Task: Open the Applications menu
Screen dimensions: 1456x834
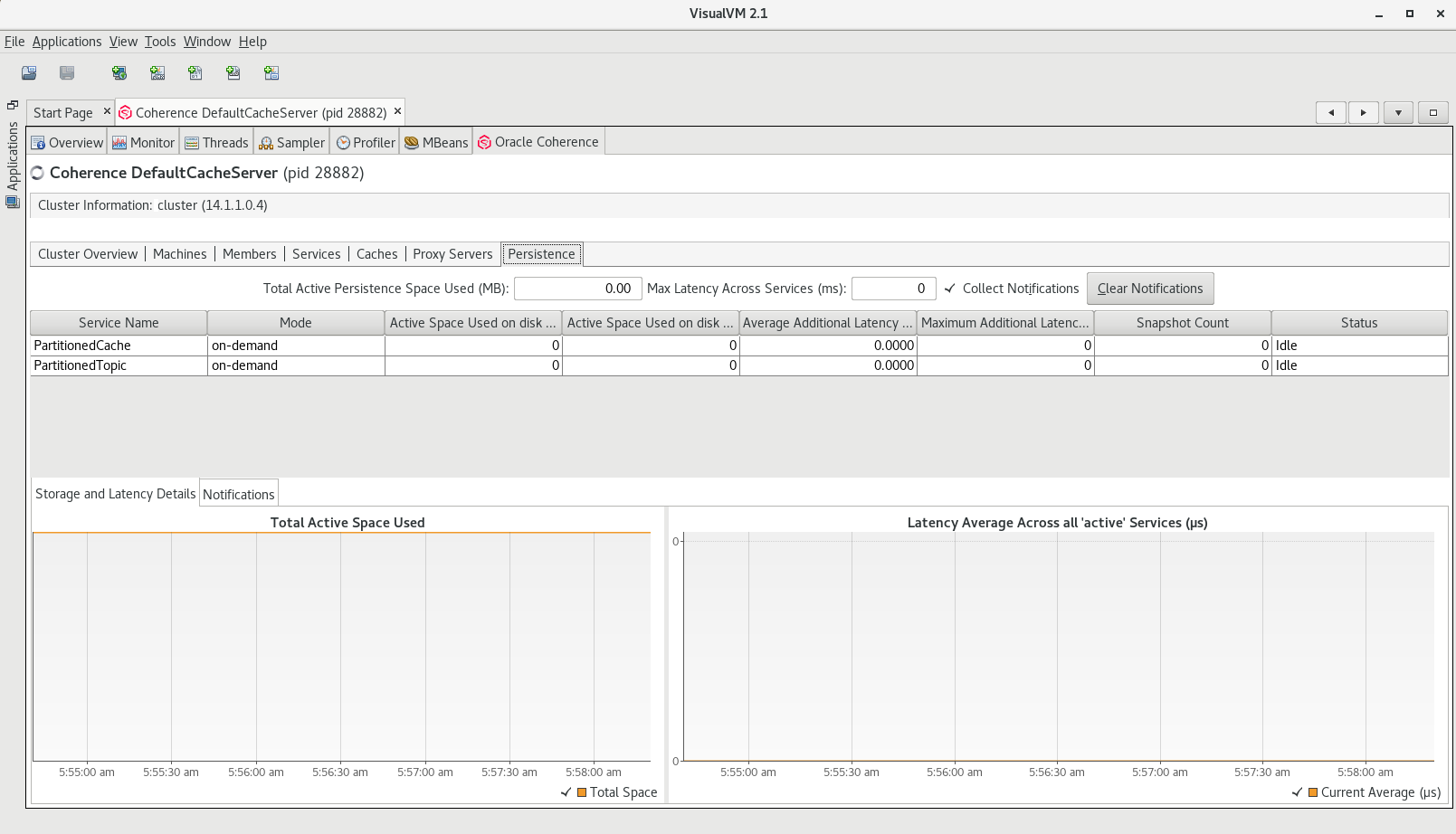Action: [67, 42]
